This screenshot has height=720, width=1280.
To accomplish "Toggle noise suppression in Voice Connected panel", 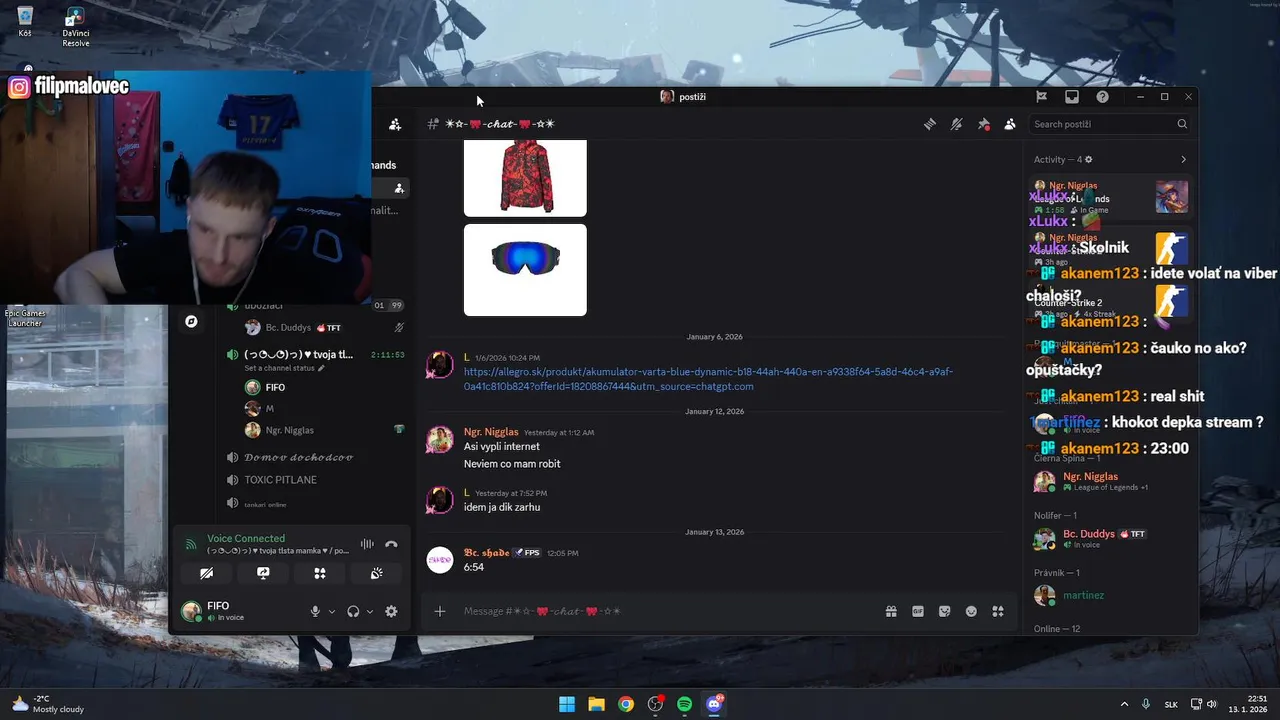I will [367, 544].
